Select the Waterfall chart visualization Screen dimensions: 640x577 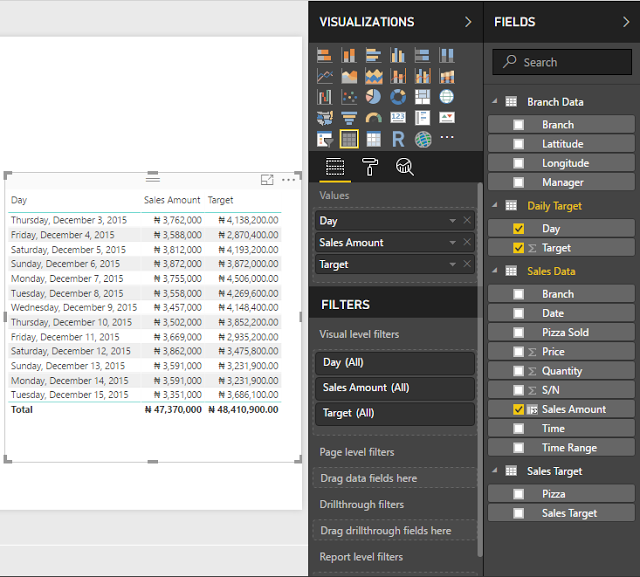coord(324,97)
